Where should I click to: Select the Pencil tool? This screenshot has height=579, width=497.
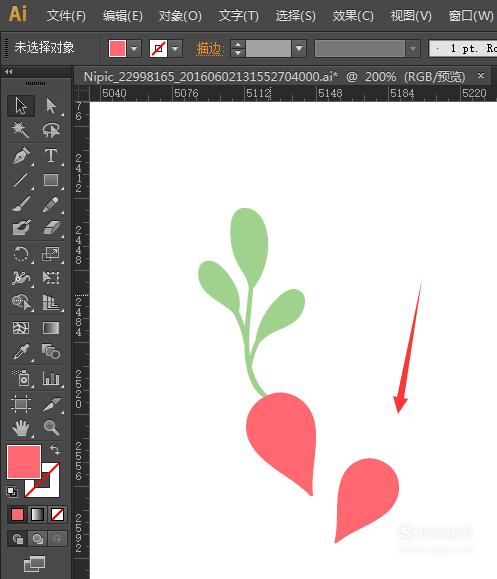click(x=51, y=204)
